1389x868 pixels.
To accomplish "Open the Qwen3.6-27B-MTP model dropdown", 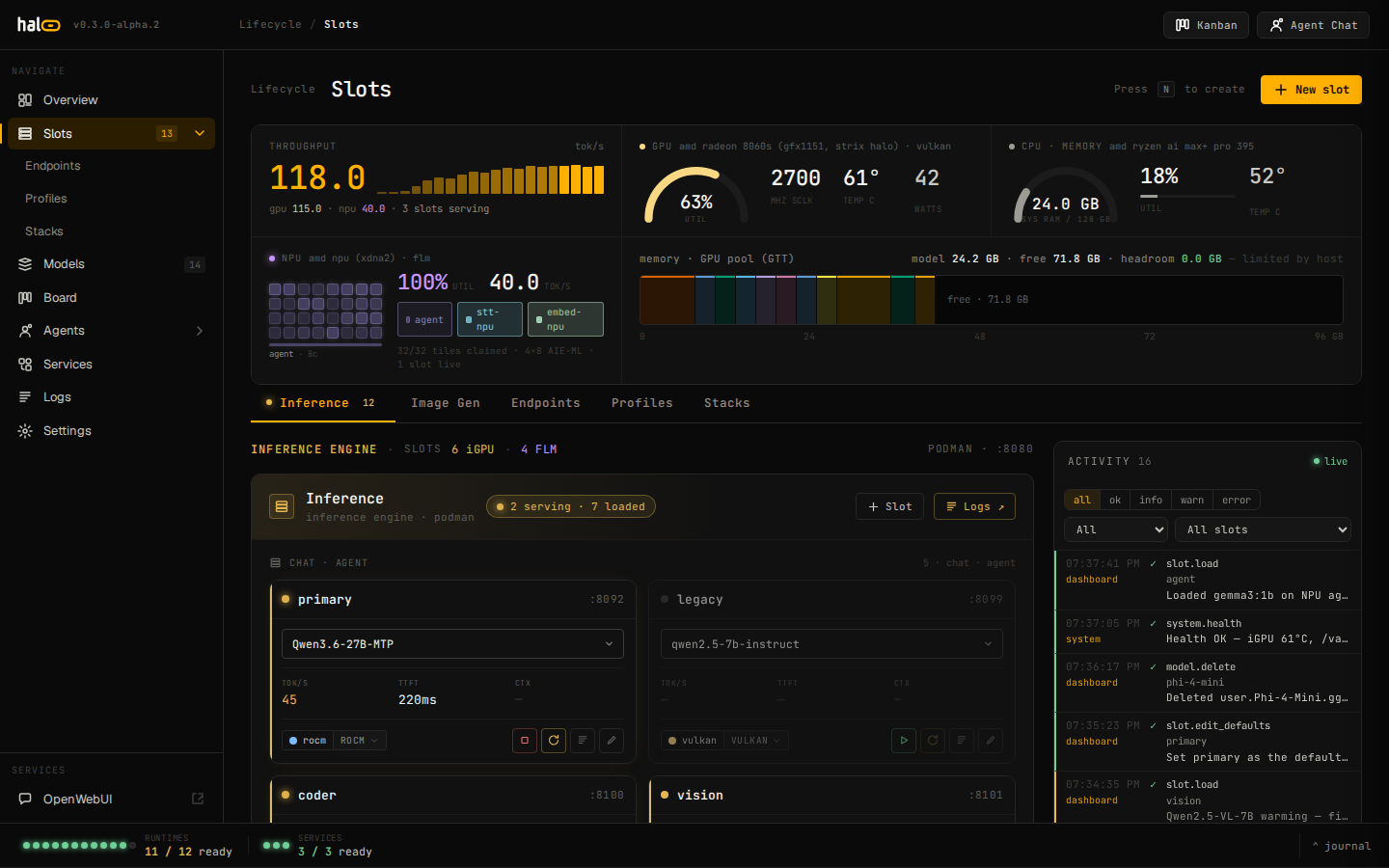I will click(x=452, y=644).
